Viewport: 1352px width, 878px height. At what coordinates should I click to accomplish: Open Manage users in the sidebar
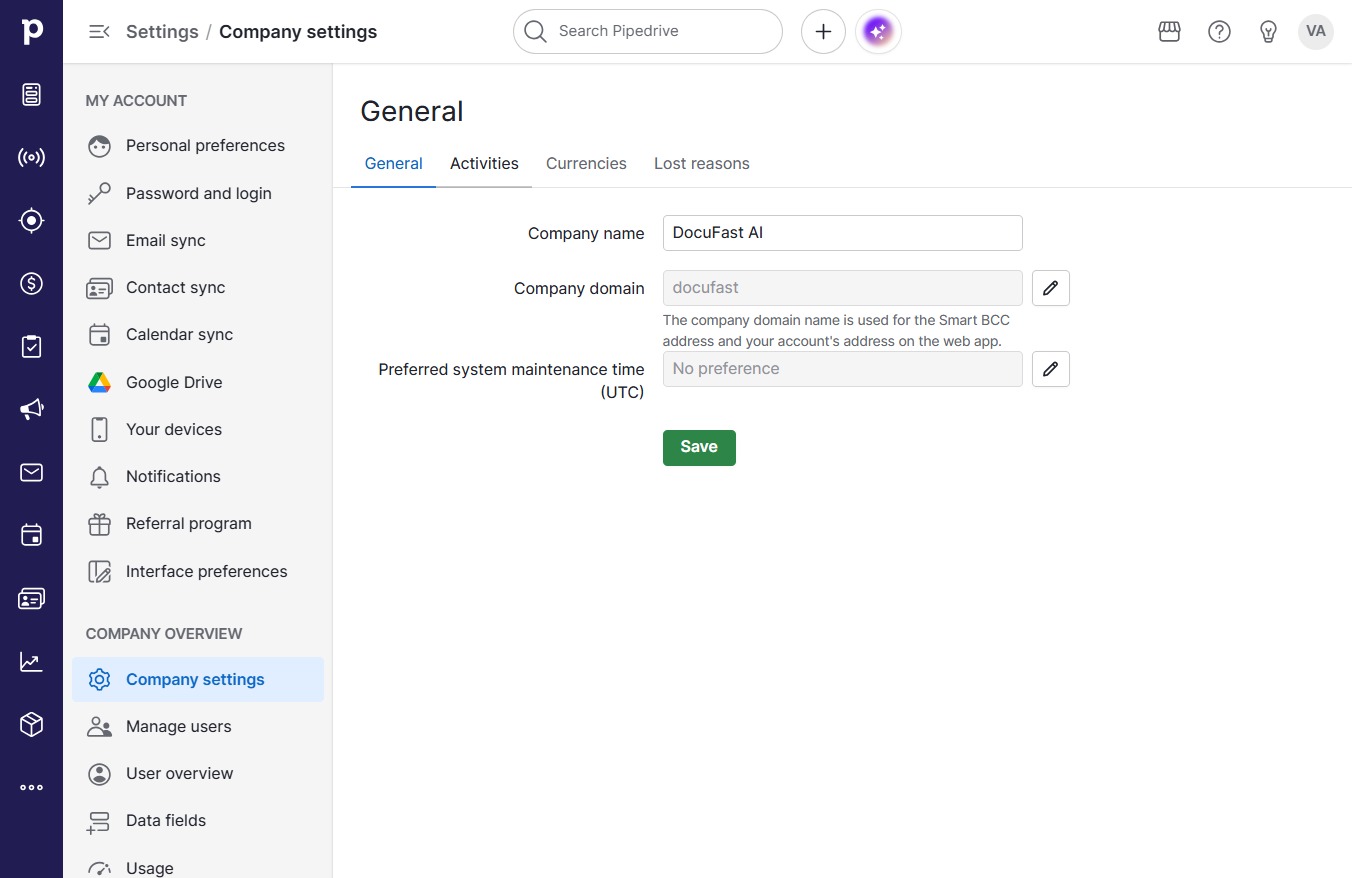pos(198,727)
